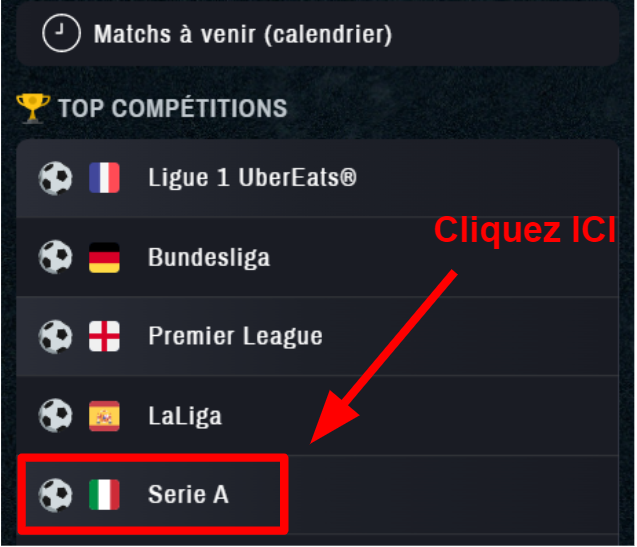Go to Premier League matches

pyautogui.click(x=235, y=336)
